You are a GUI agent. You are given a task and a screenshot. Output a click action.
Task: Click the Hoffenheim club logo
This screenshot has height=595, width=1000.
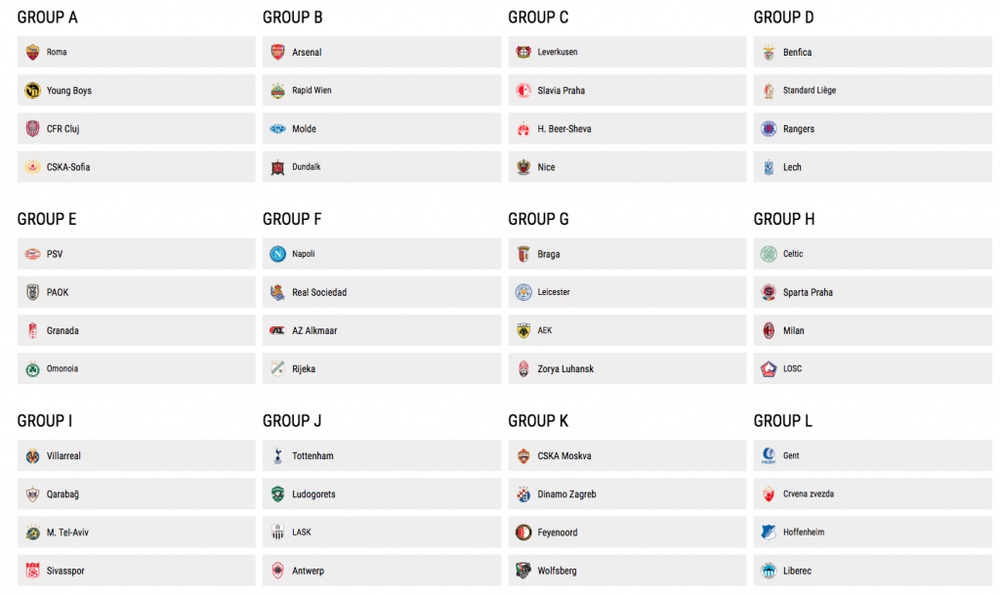point(768,533)
